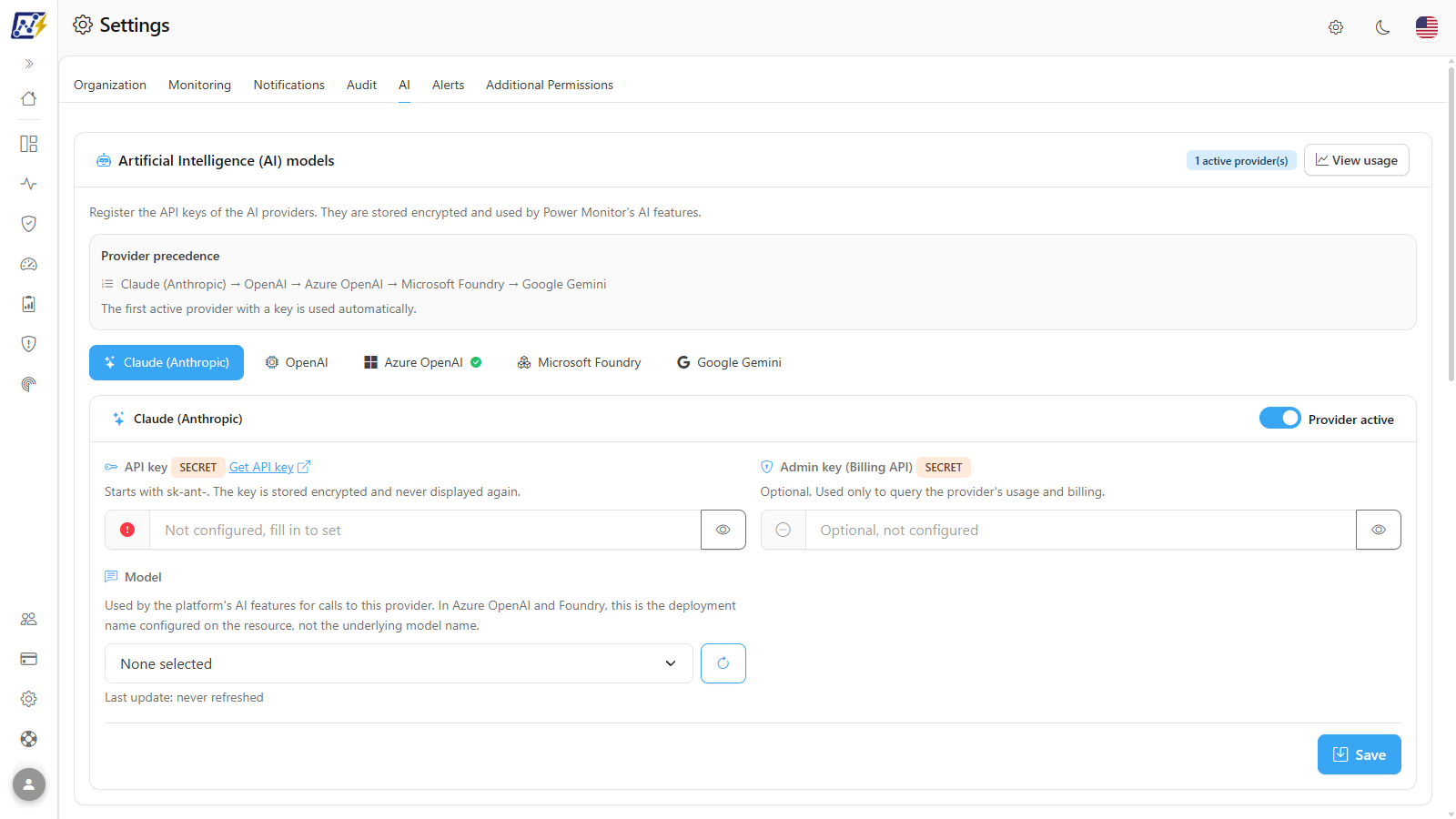This screenshot has height=819, width=1456.
Task: Open the sidebar settings gear icon
Action: pyautogui.click(x=29, y=699)
